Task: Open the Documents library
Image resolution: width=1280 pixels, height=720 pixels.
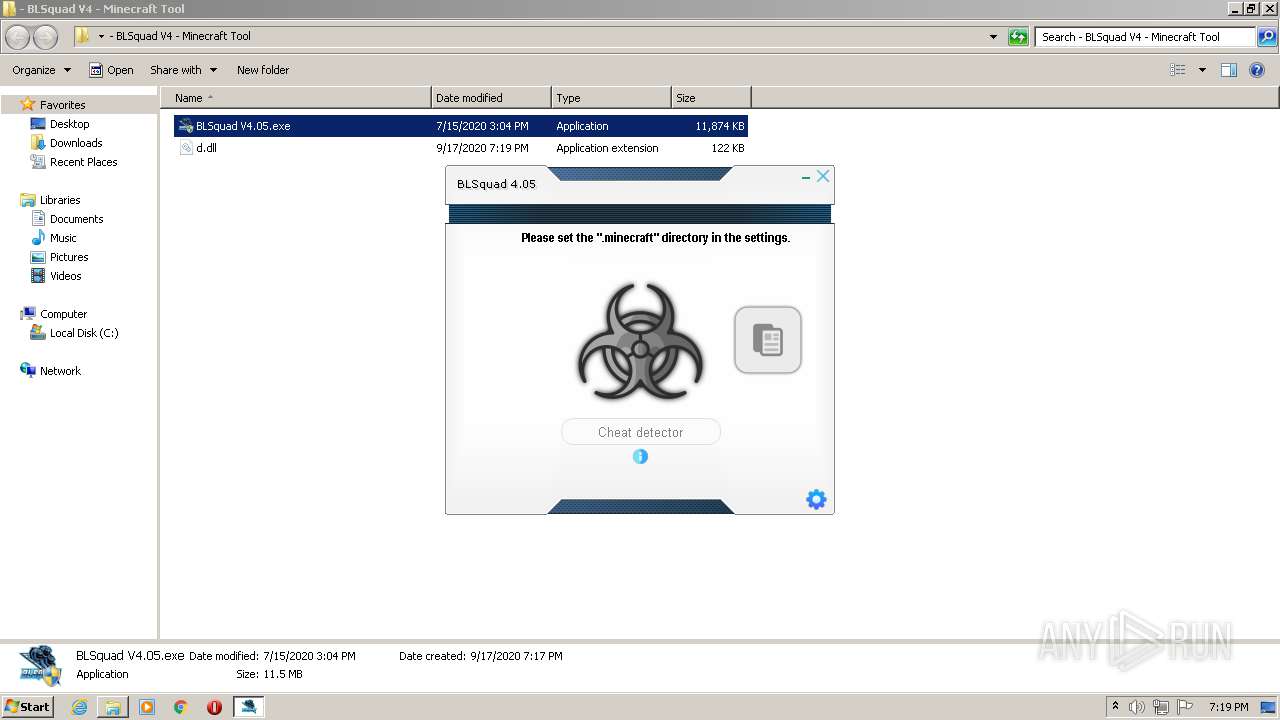Action: click(x=76, y=219)
